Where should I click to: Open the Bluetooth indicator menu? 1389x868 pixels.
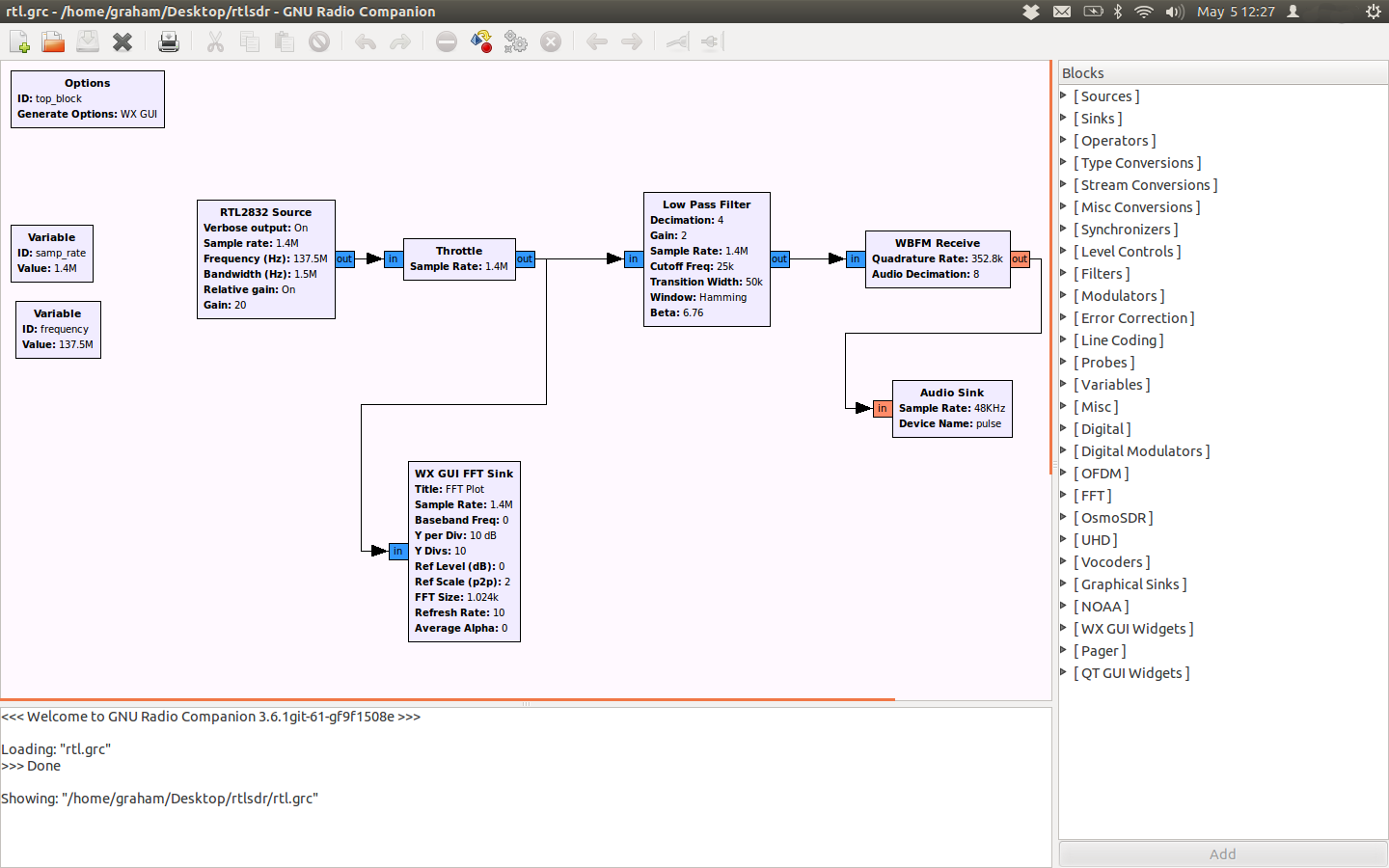pyautogui.click(x=1118, y=12)
